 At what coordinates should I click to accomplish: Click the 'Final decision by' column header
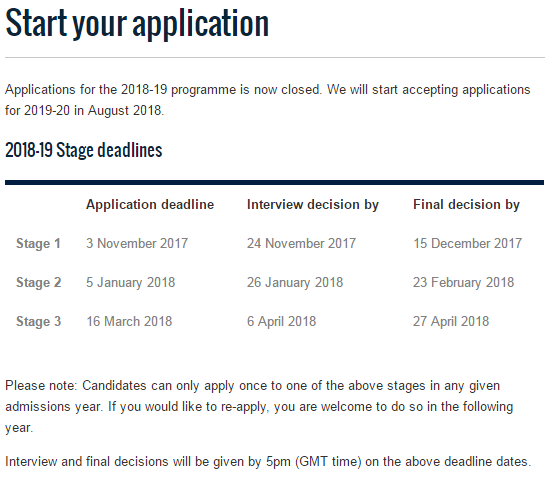click(x=466, y=205)
